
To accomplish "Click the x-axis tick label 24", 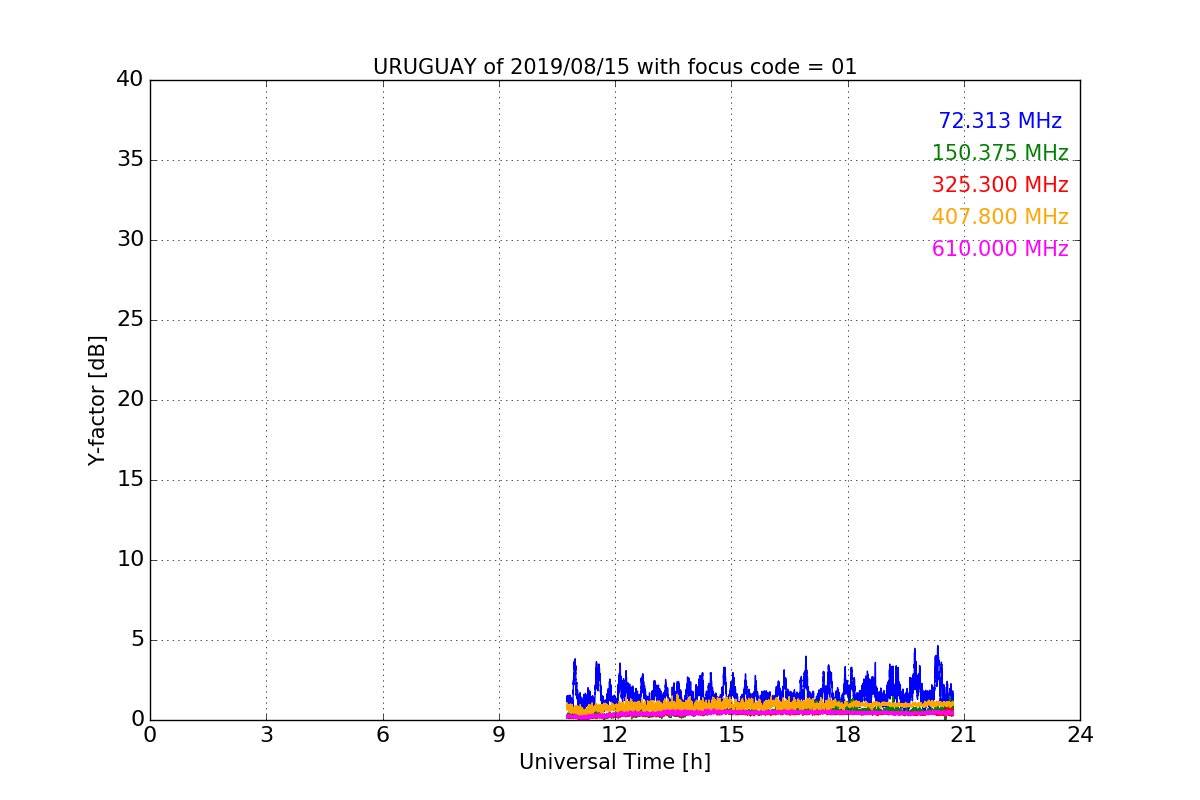I will click(x=1080, y=735).
